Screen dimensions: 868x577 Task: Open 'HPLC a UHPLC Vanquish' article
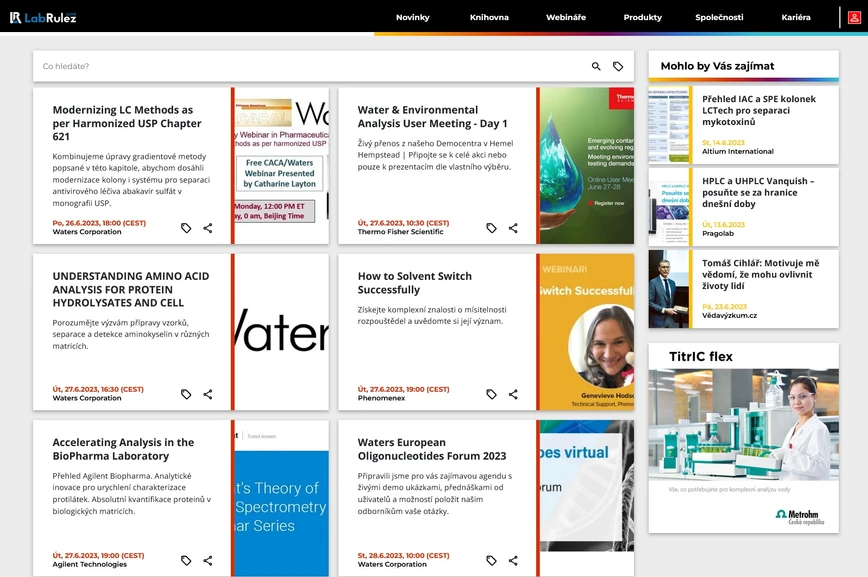point(758,192)
